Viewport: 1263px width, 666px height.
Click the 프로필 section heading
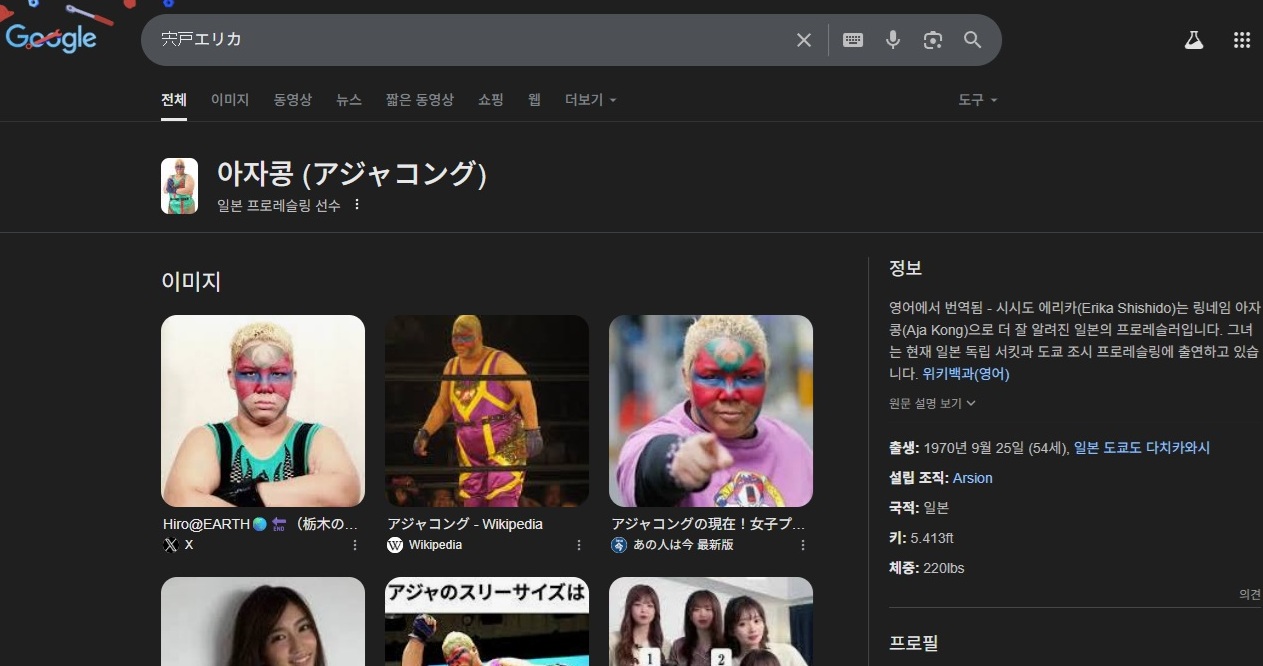[x=913, y=643]
